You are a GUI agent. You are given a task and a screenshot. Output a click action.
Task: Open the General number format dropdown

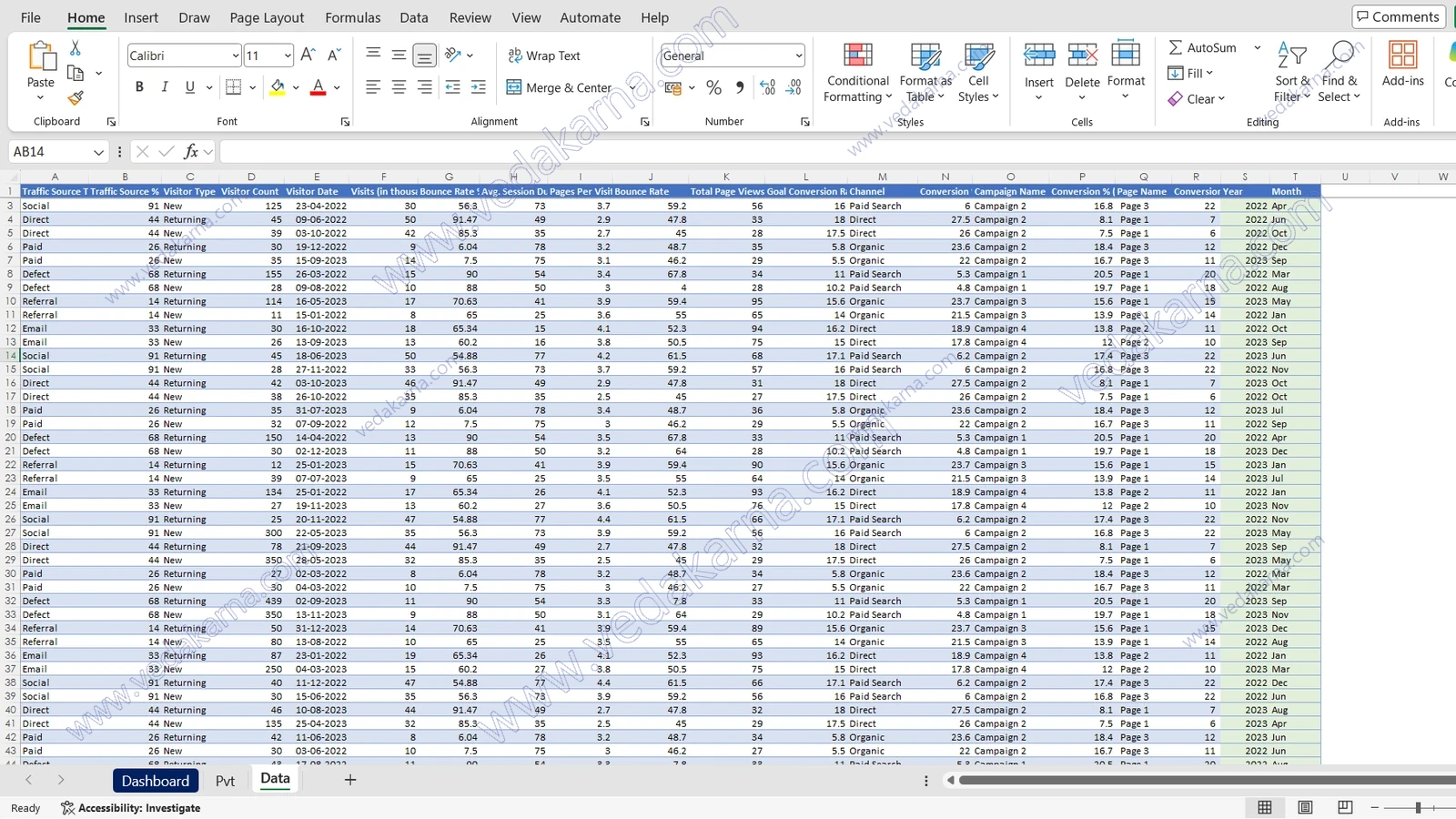pyautogui.click(x=798, y=56)
